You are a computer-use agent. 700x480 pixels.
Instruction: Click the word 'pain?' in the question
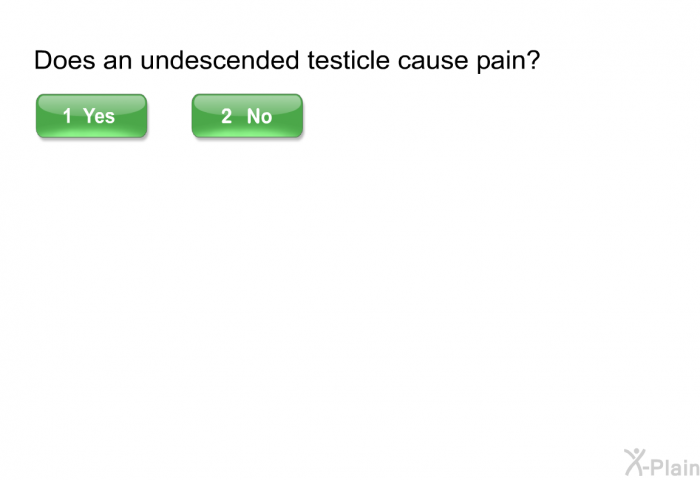[x=508, y=61]
